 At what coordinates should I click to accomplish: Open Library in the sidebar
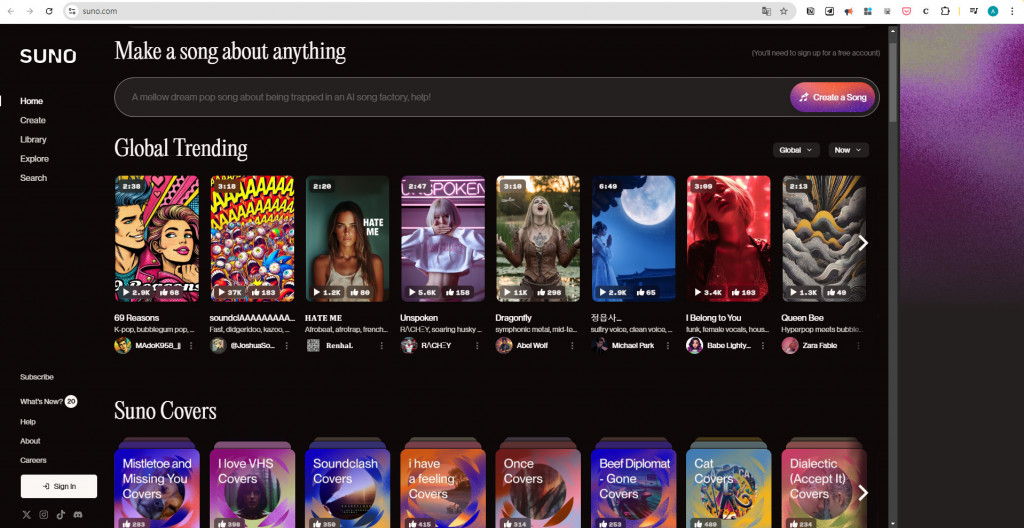33,139
